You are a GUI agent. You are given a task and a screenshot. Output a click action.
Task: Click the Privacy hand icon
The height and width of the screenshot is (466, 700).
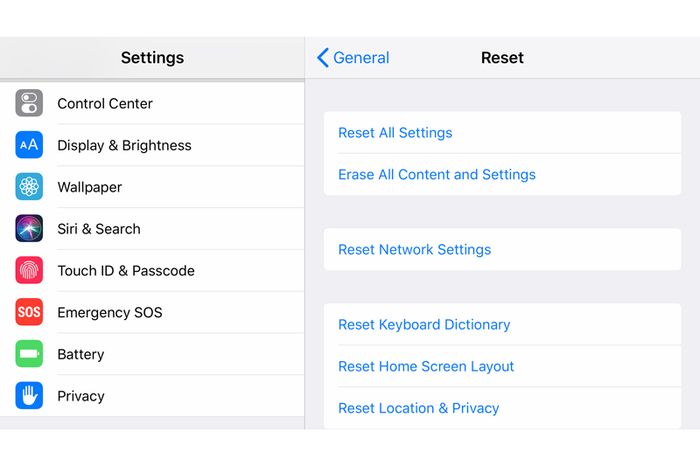(29, 396)
